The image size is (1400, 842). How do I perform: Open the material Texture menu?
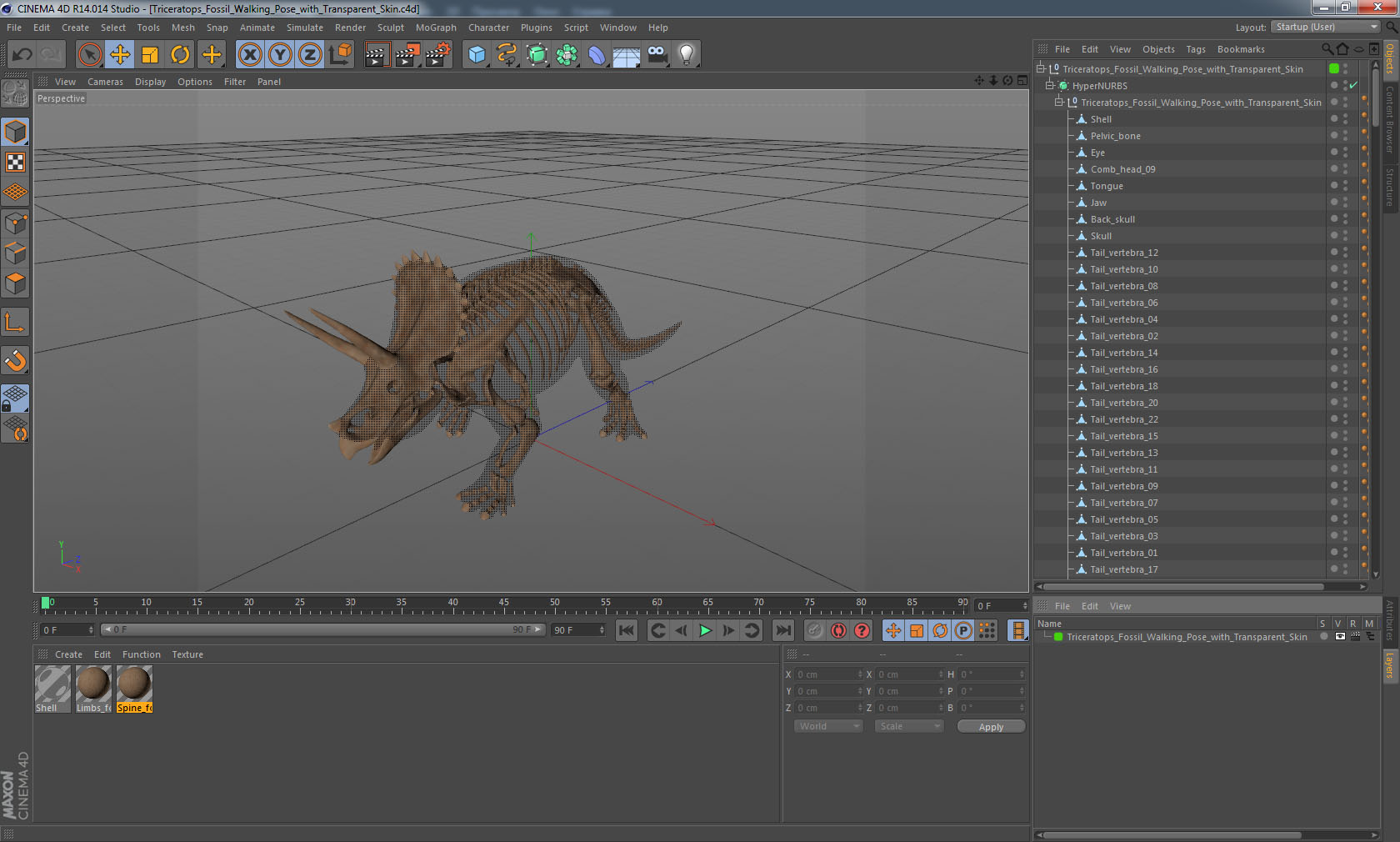[187, 654]
